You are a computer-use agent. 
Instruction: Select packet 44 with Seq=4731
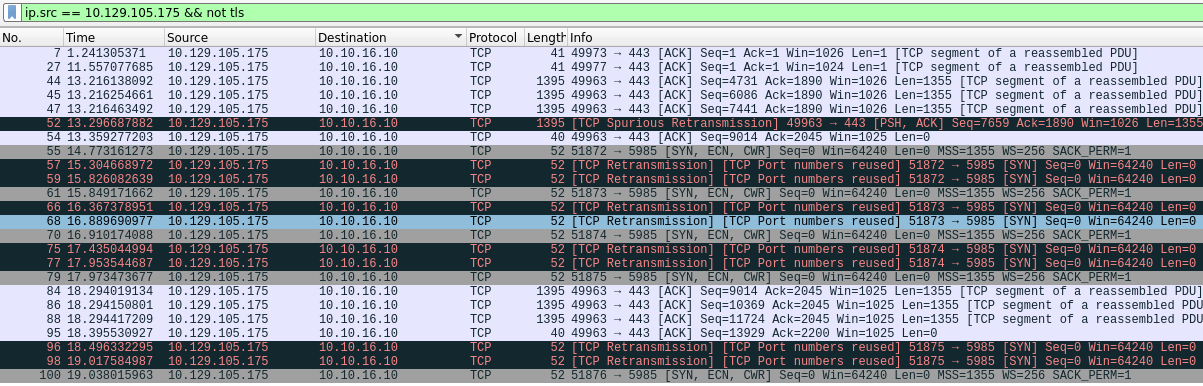(601, 81)
